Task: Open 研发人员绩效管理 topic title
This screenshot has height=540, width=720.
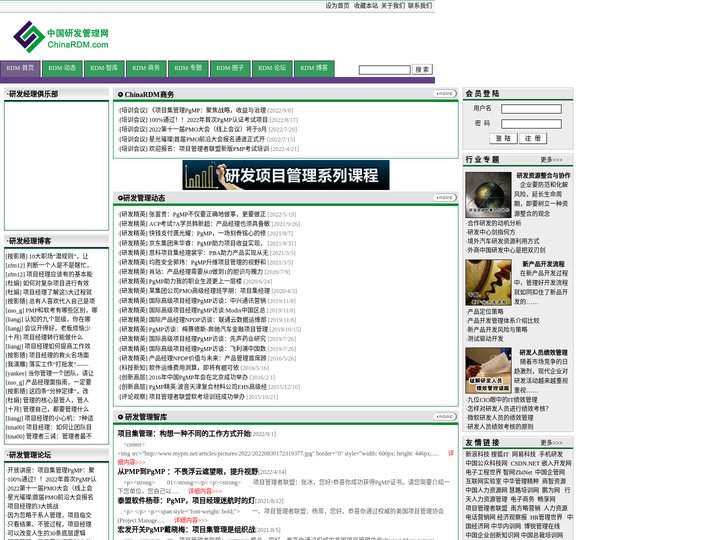Action: tap(543, 353)
